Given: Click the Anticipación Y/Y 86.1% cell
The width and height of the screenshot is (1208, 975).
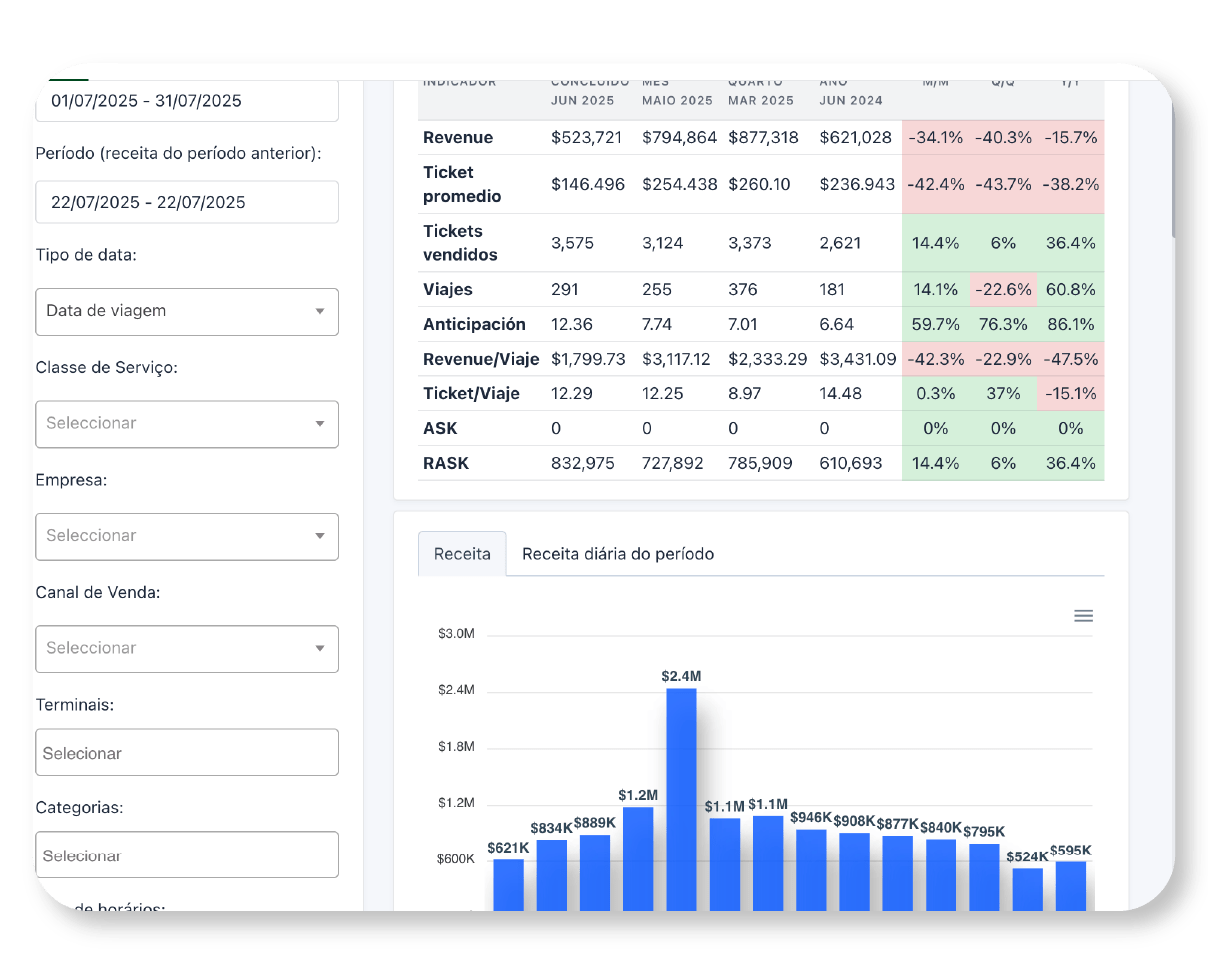Looking at the screenshot, I should click(x=1070, y=324).
